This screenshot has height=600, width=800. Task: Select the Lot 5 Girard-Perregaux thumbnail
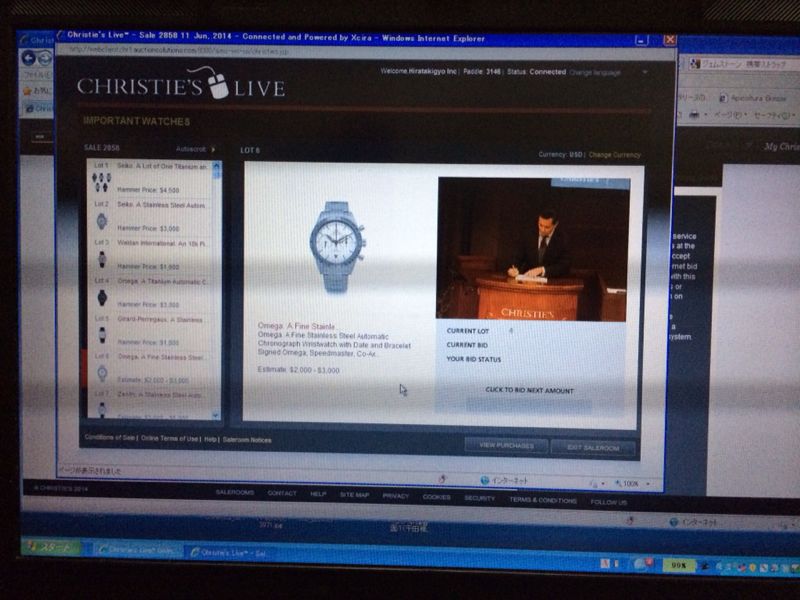pyautogui.click(x=102, y=335)
